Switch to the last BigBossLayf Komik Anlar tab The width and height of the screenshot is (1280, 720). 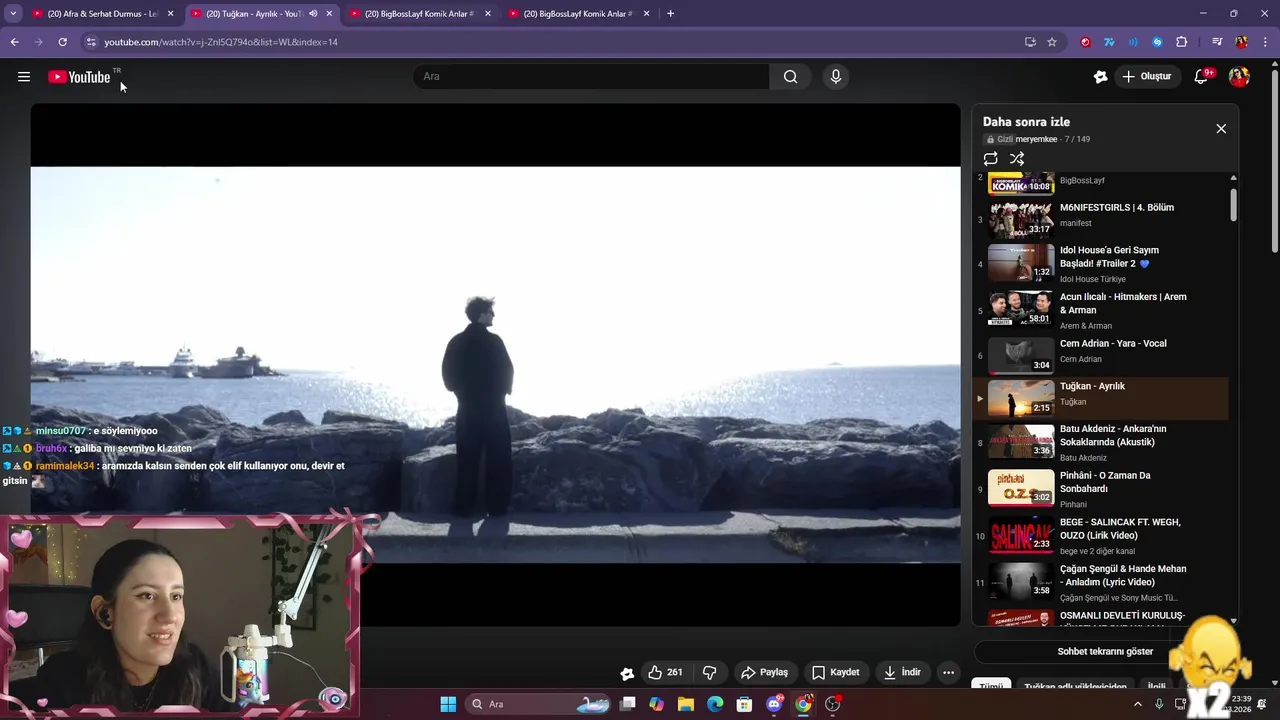pos(579,14)
